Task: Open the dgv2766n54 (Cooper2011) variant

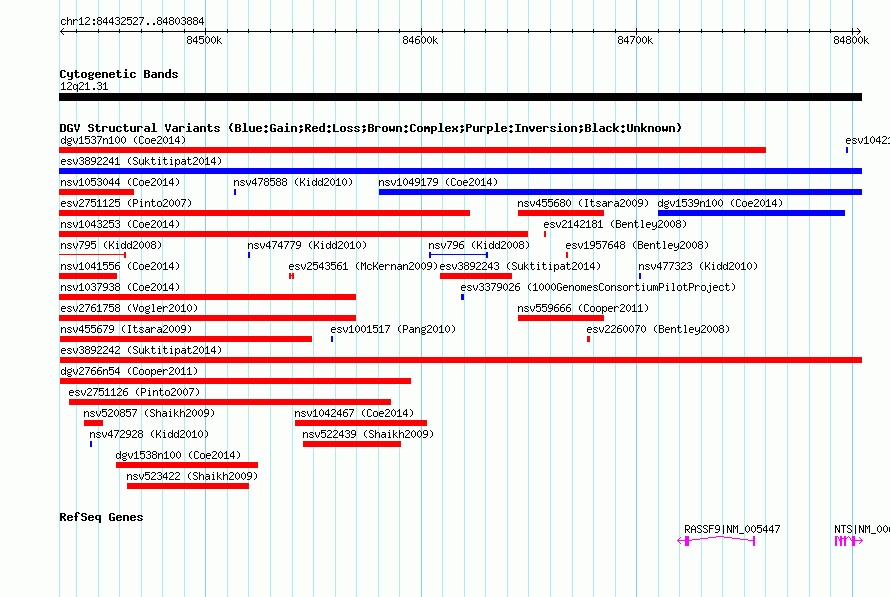Action: tap(129, 371)
